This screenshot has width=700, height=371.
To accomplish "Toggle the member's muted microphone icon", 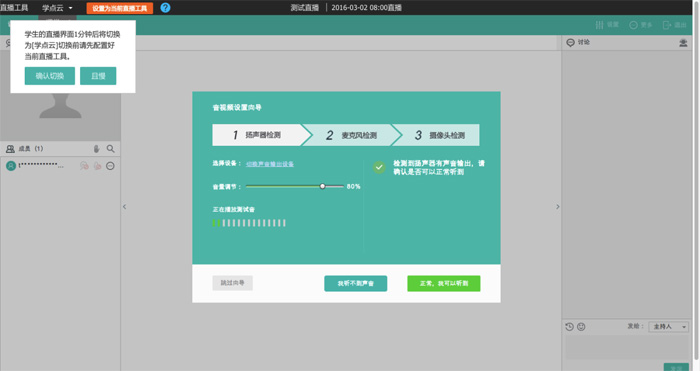I will pyautogui.click(x=97, y=166).
